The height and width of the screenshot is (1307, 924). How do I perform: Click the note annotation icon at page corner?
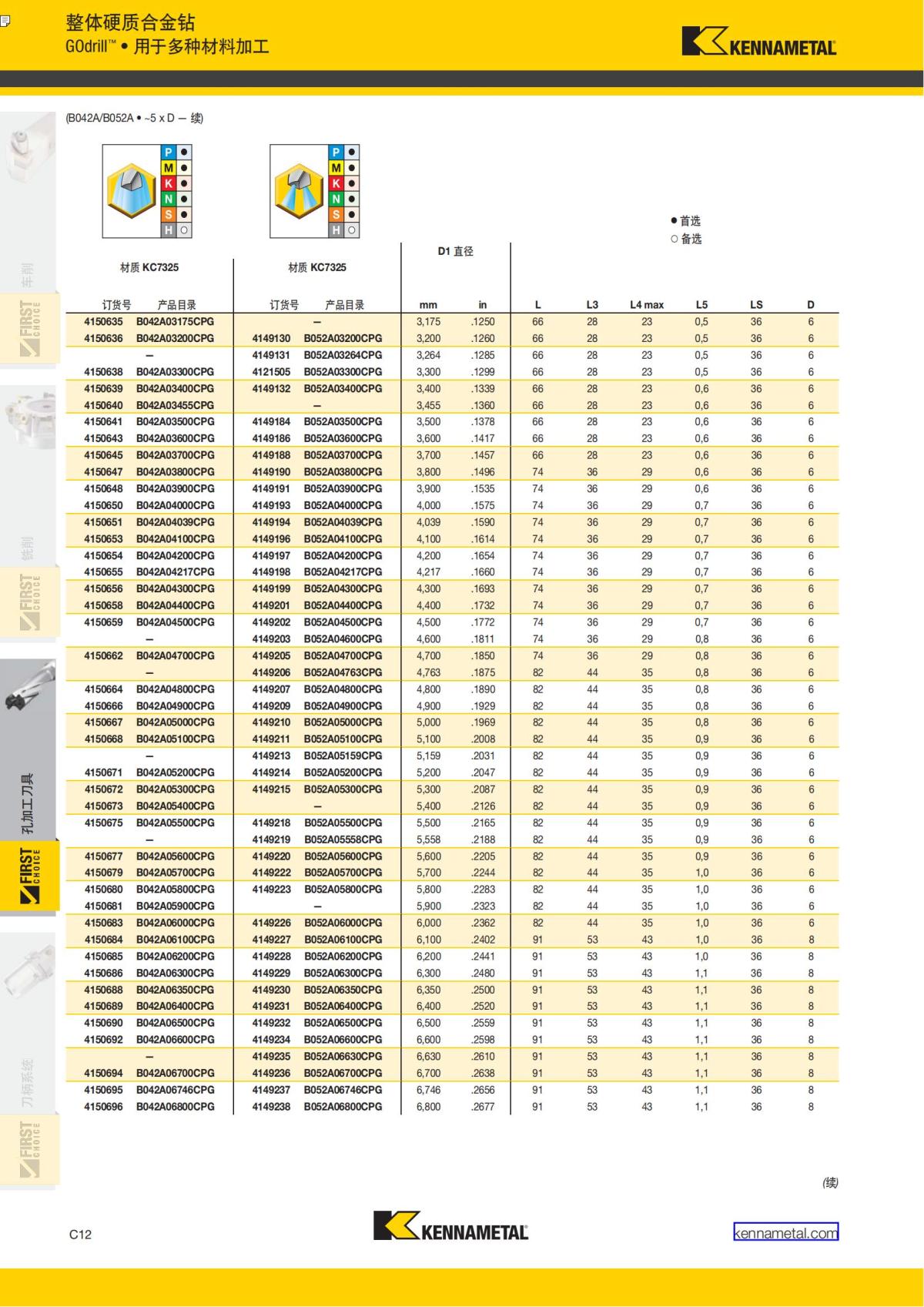[x=4, y=22]
